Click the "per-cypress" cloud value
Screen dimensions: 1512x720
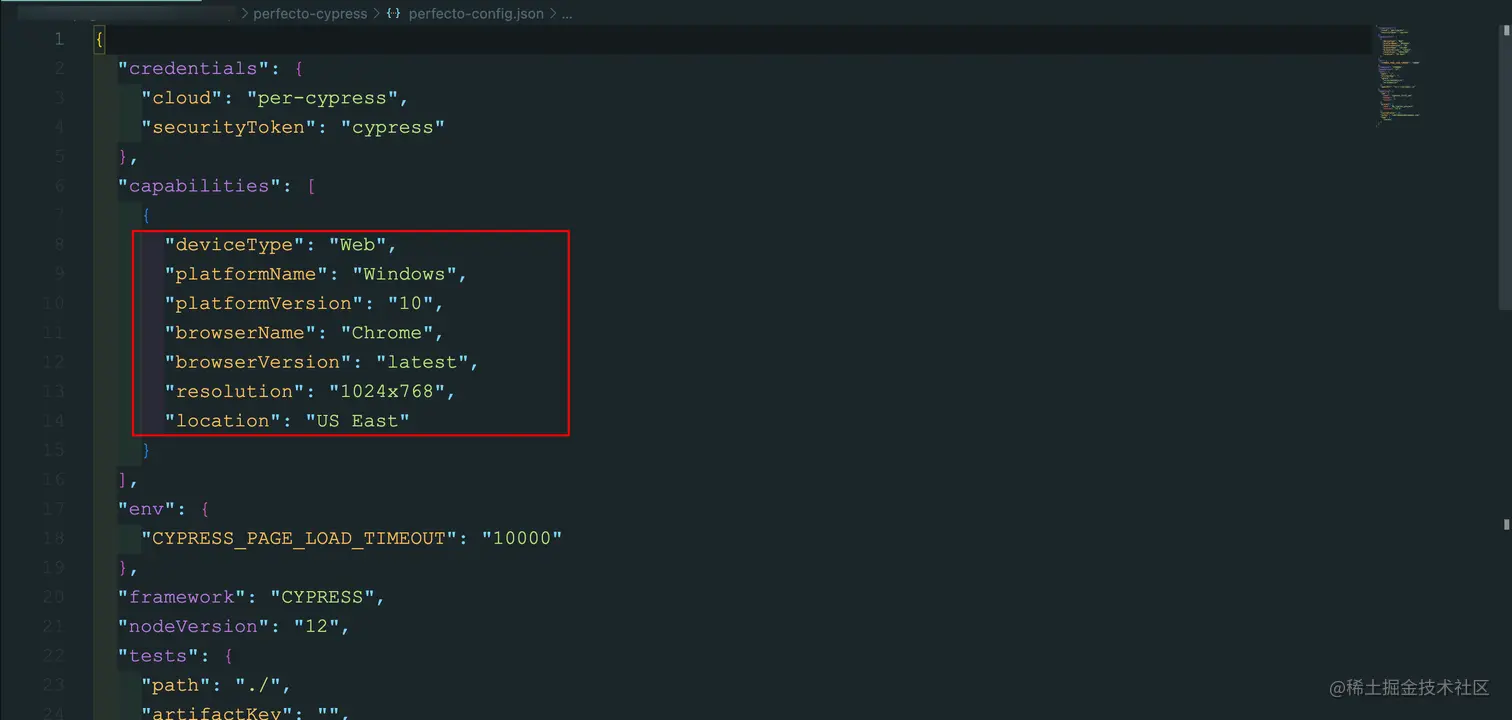pyautogui.click(x=322, y=98)
